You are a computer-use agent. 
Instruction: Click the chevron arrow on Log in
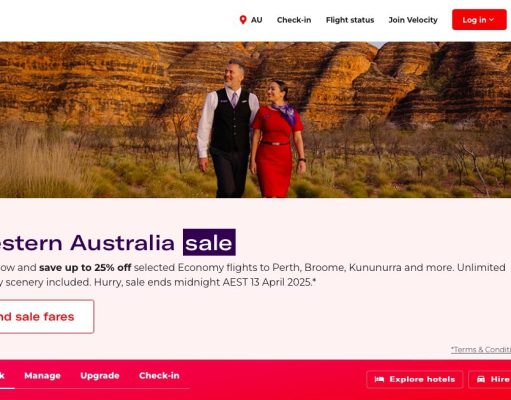coord(491,20)
